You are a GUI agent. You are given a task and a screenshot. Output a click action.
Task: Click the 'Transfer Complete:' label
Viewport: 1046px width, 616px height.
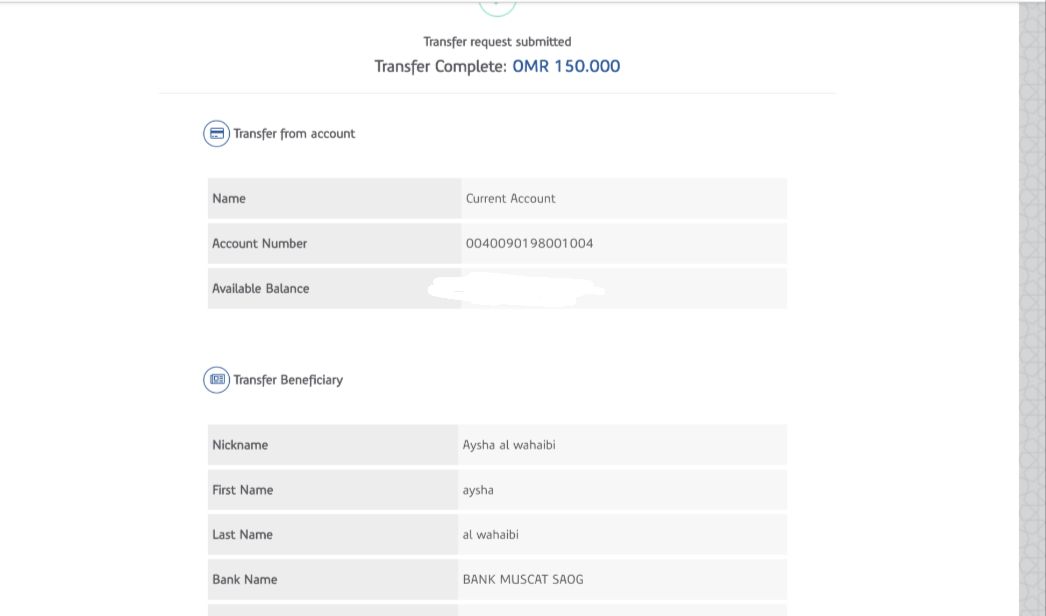[441, 67]
